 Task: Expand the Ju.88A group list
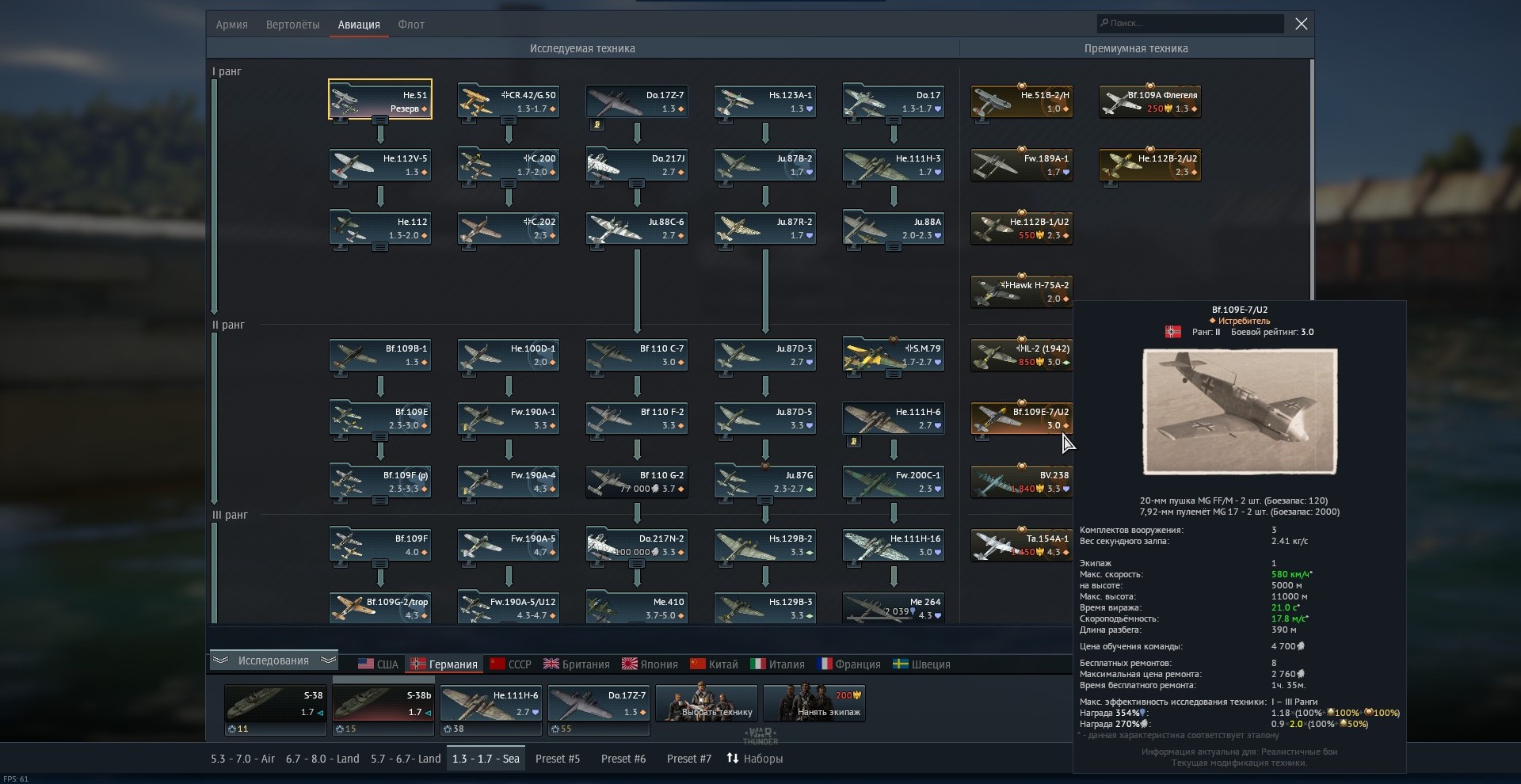(894, 247)
